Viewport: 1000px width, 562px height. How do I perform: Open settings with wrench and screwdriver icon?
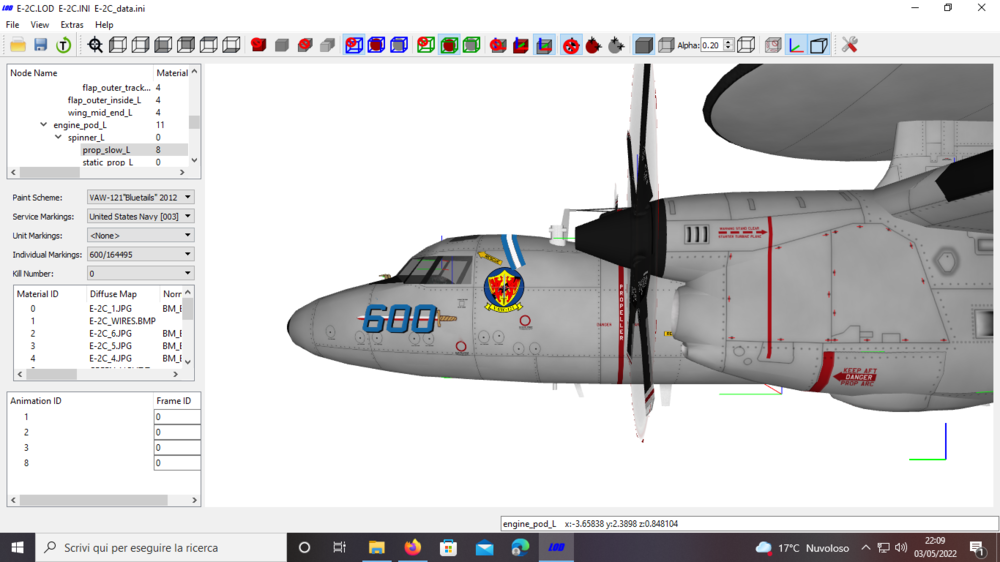point(849,45)
